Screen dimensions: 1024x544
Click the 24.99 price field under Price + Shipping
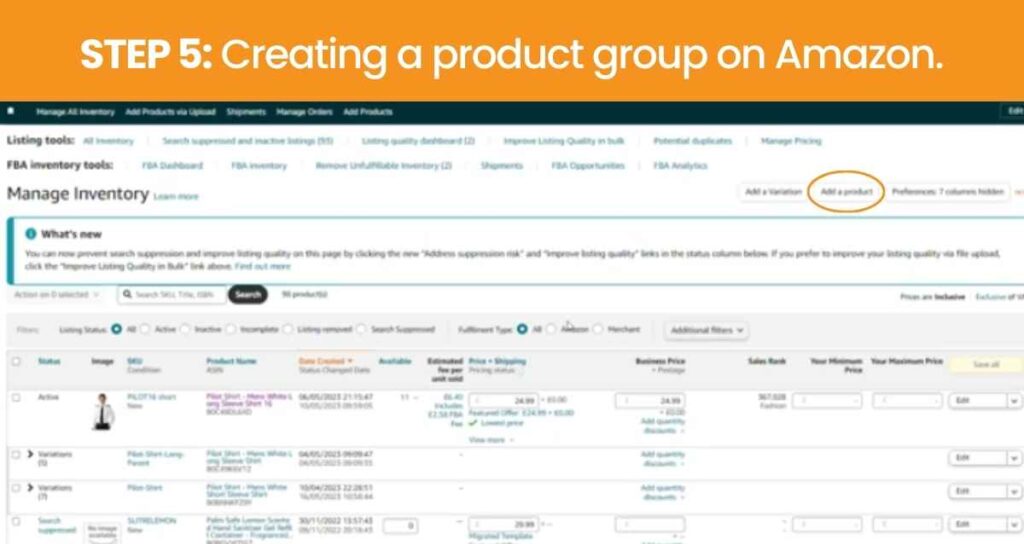pos(504,400)
